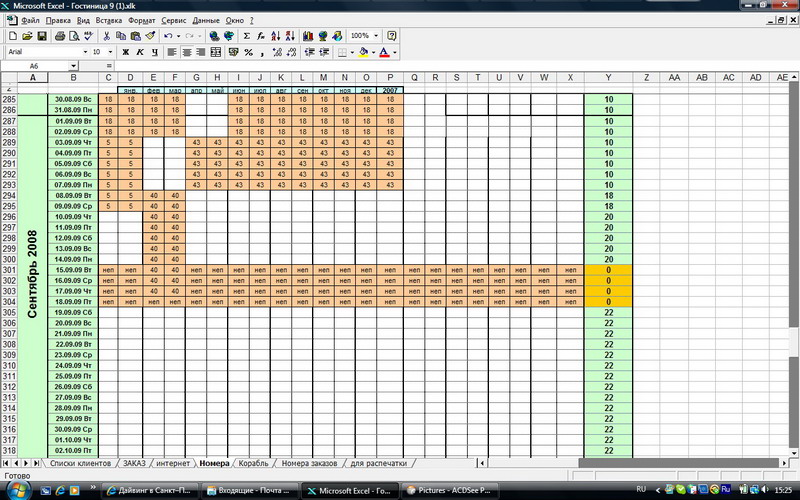Click the Print icon
This screenshot has height=500, width=800.
tap(60, 36)
